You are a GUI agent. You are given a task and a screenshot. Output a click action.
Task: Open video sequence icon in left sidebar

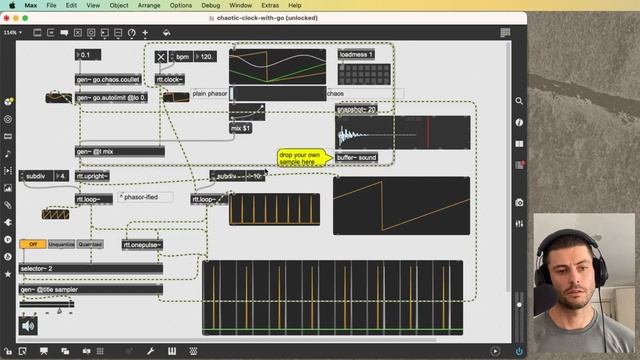pyautogui.click(x=8, y=171)
